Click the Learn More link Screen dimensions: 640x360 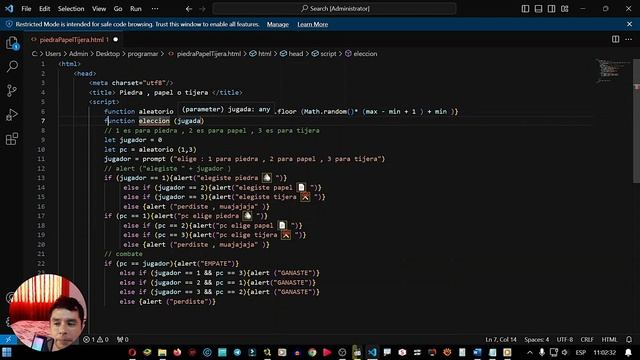[x=313, y=24]
